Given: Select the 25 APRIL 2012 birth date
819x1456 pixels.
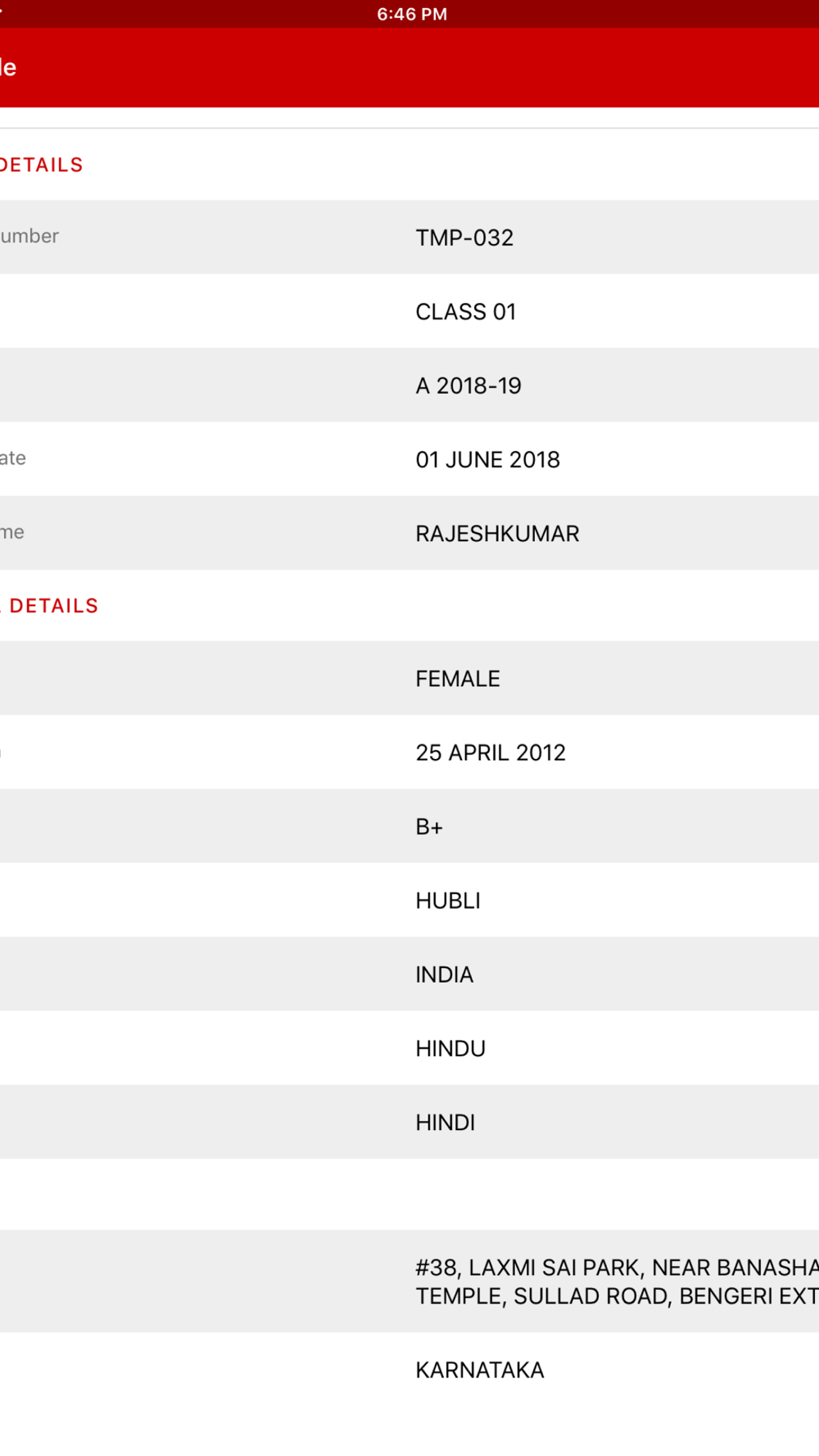Looking at the screenshot, I should 490,753.
